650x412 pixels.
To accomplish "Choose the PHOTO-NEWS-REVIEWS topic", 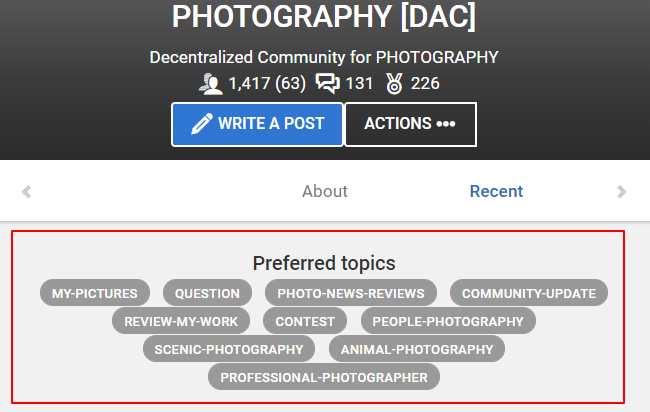I will tap(351, 293).
